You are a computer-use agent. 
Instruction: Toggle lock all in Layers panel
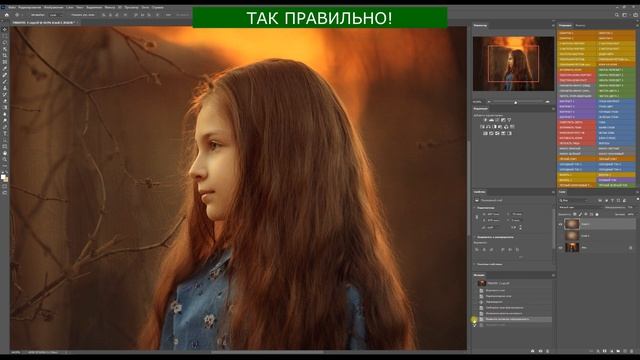[597, 214]
